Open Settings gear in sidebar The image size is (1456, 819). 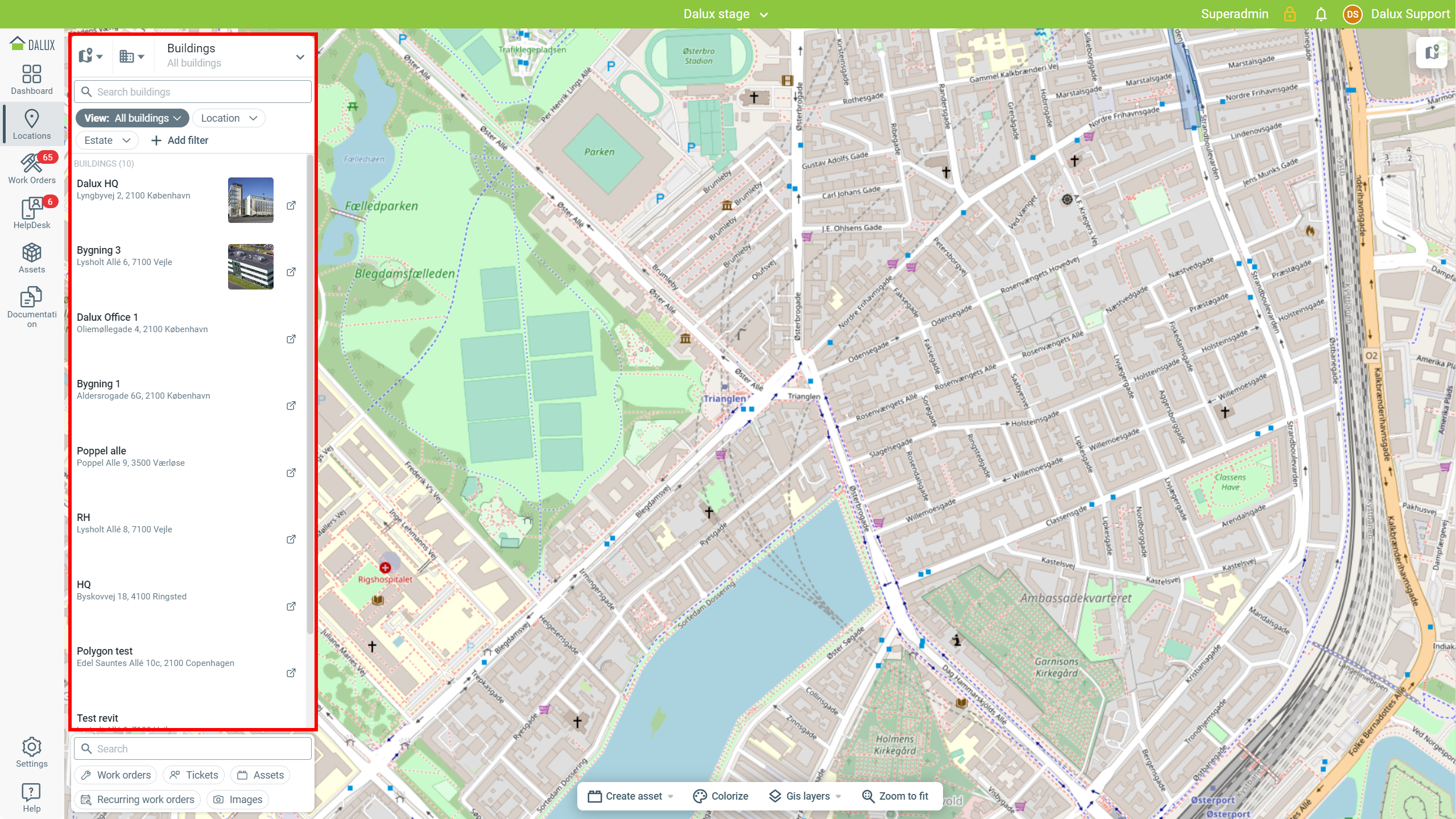tap(32, 752)
